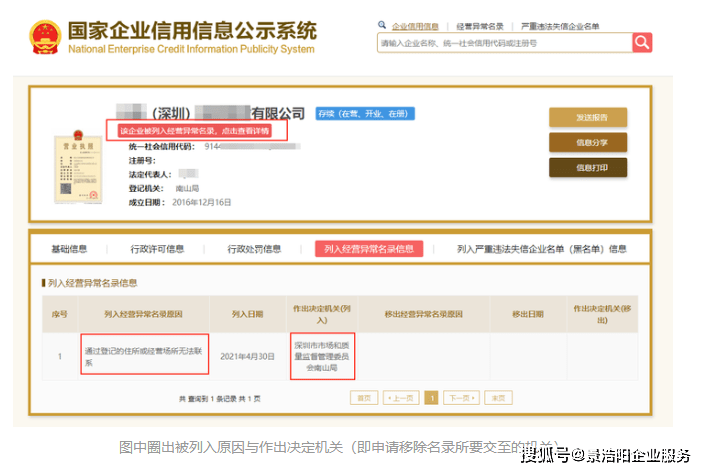Switch to the 行政许可信息 tab
The height and width of the screenshot is (472, 705).
[x=157, y=249]
